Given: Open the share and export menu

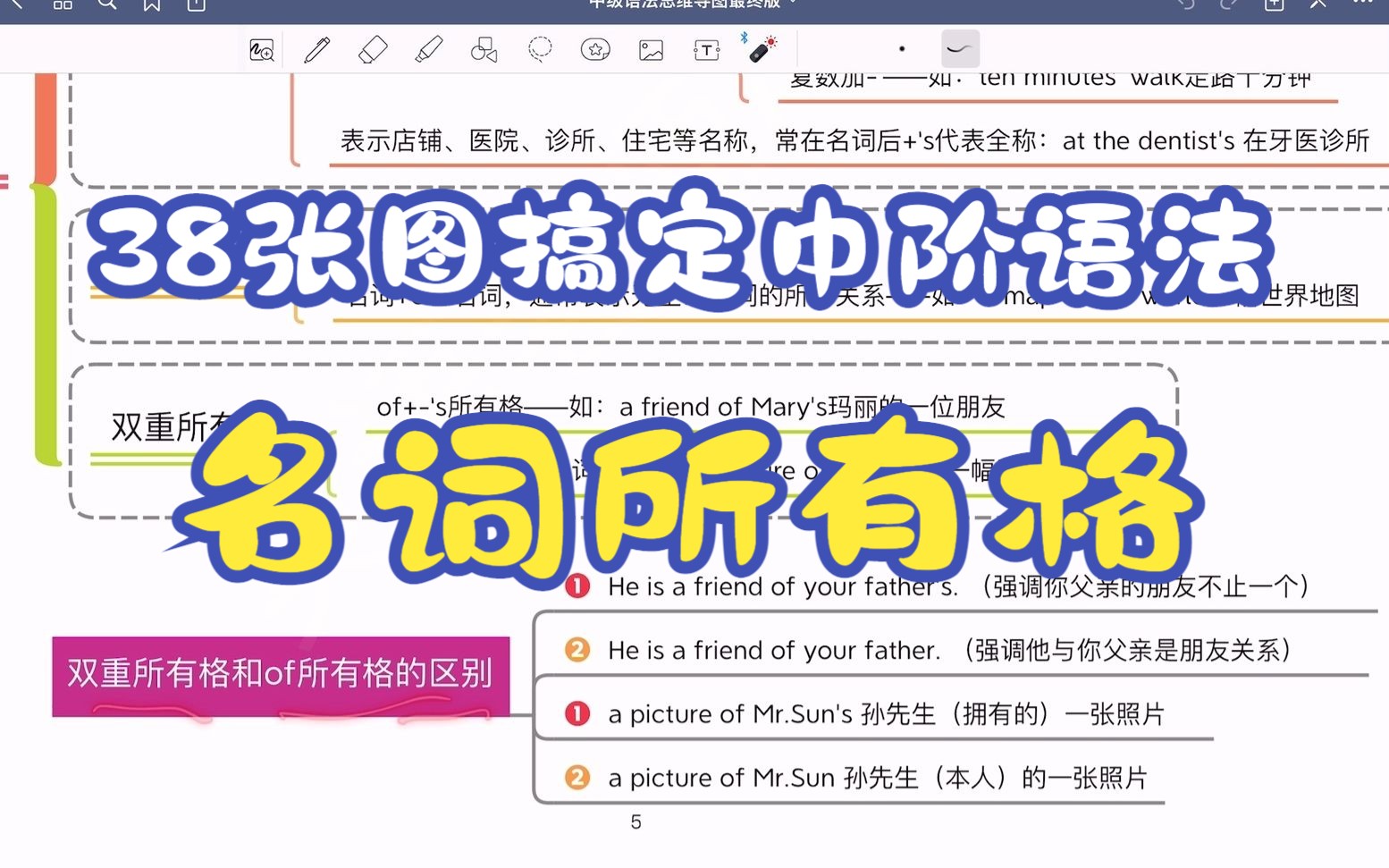Looking at the screenshot, I should pos(197,4).
